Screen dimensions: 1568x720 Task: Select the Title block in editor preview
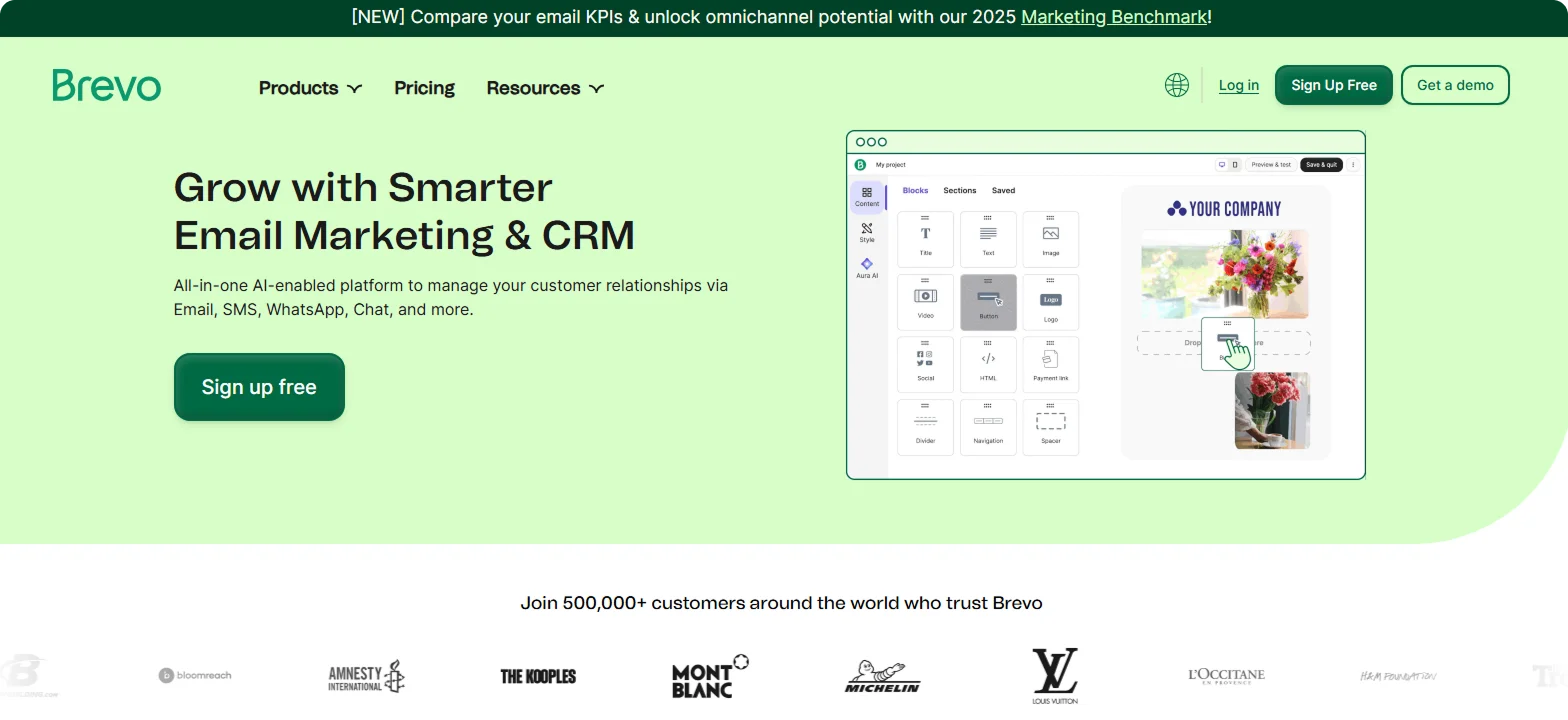tap(926, 239)
